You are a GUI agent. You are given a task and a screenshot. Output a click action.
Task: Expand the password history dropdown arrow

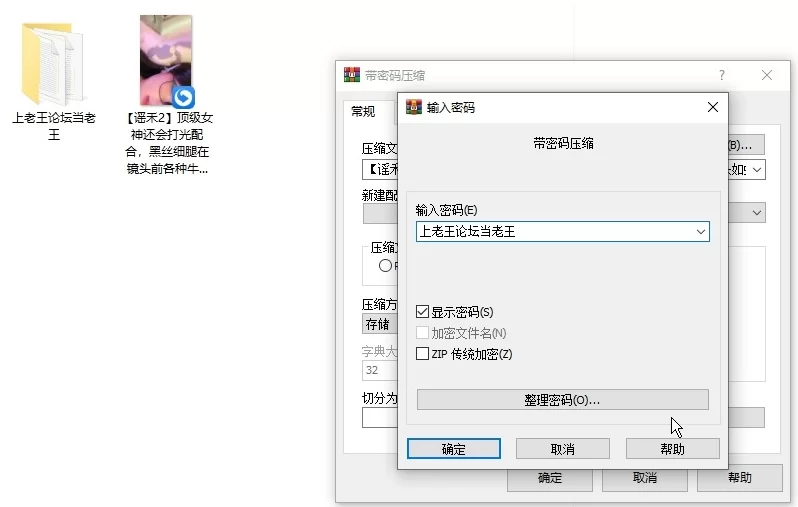tap(701, 232)
